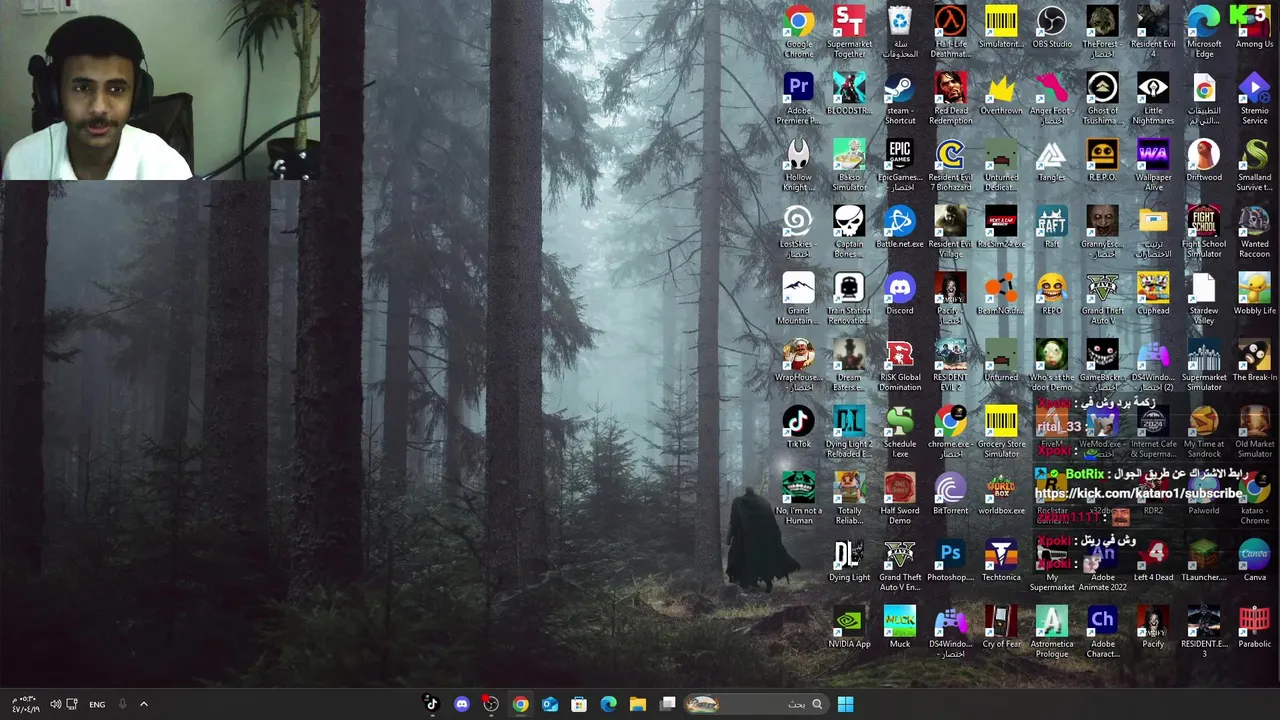Launch Half-Life Deathmatch shortcut
Viewport: 1280px width, 720px height.
click(x=950, y=31)
